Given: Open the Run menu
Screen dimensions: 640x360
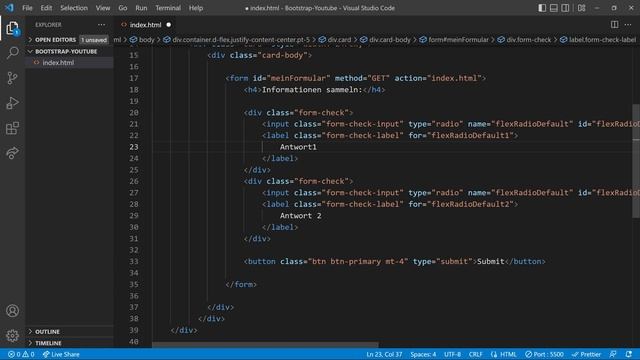Looking at the screenshot, I should 141,8.
